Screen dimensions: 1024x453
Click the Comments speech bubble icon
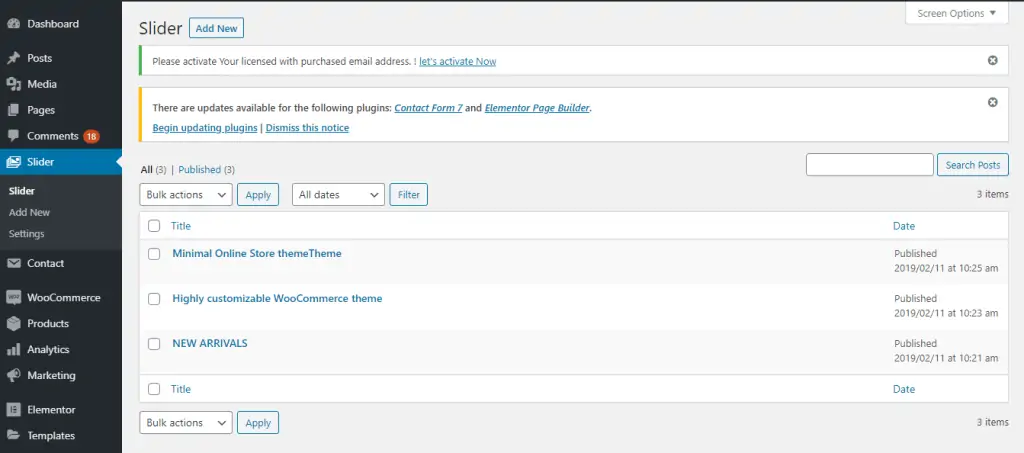coord(13,136)
